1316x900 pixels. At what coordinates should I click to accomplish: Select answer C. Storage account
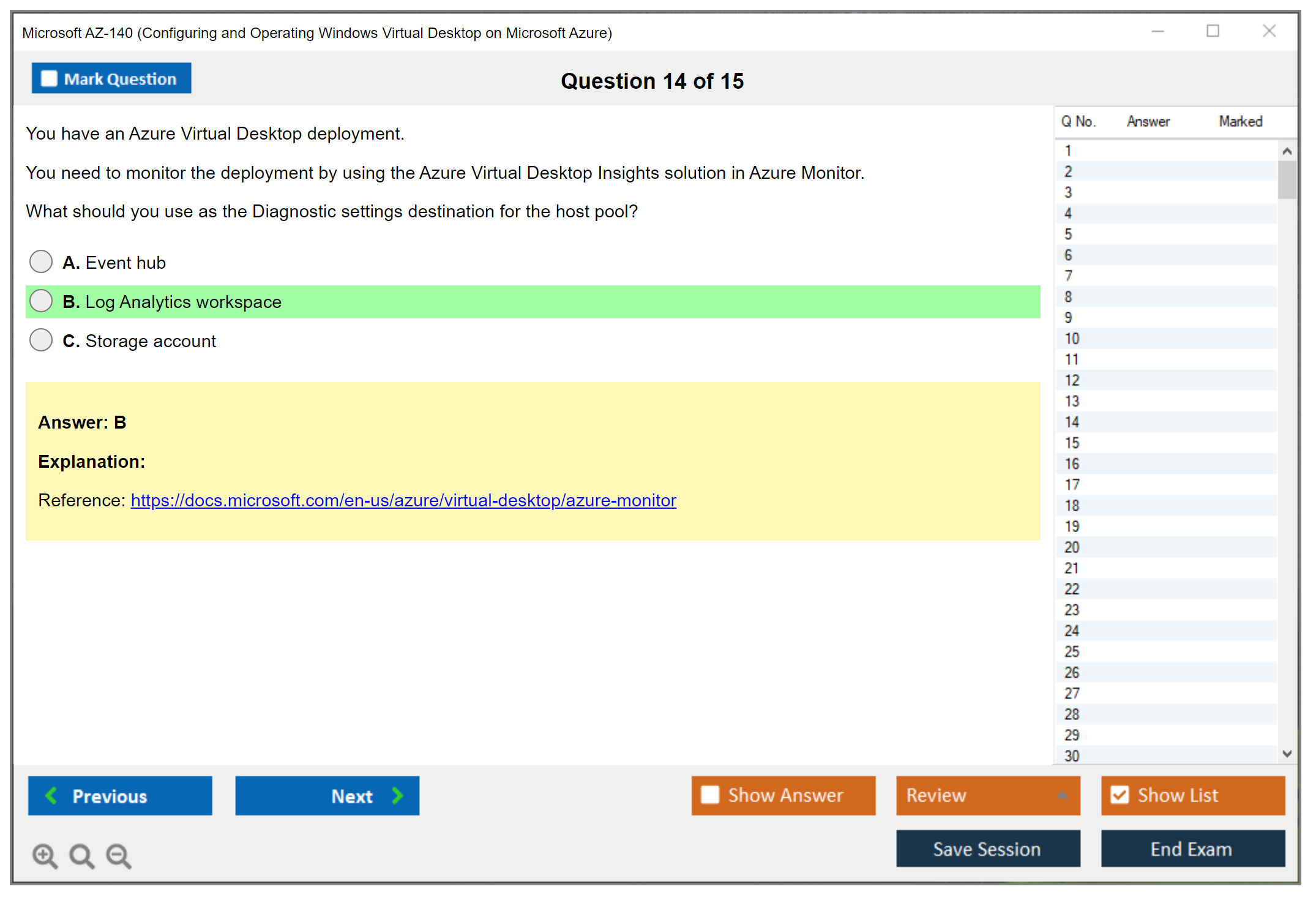(41, 340)
